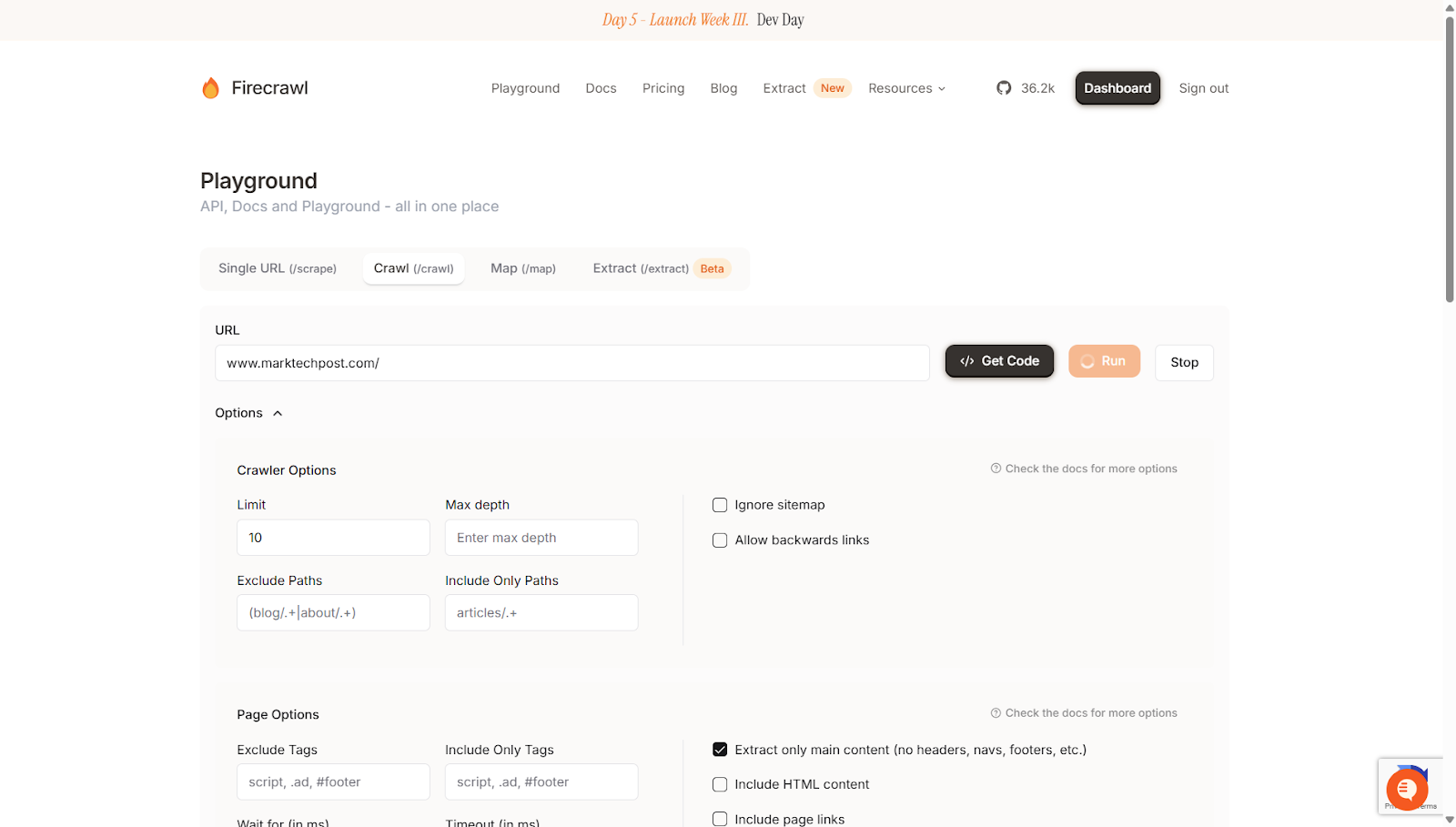
Task: Switch to the Single URL (/scrape) tab
Action: pyautogui.click(x=278, y=268)
